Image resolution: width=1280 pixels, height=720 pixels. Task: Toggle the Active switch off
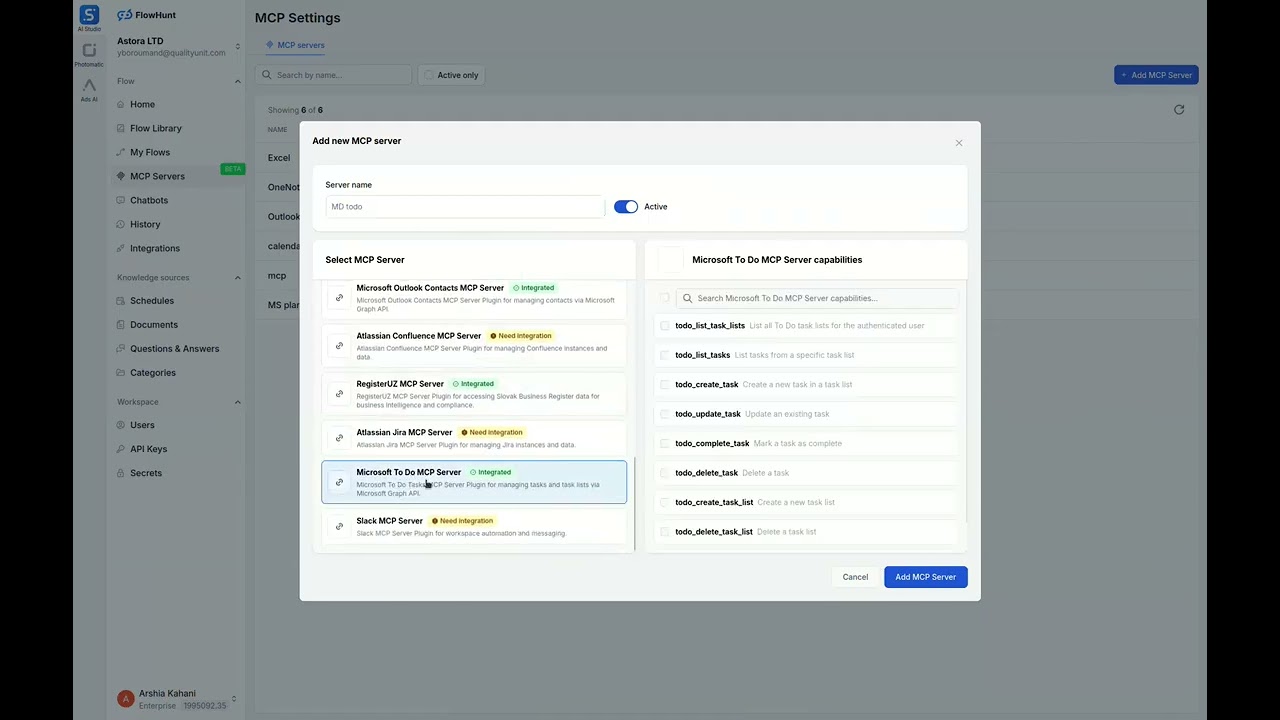[x=626, y=207]
